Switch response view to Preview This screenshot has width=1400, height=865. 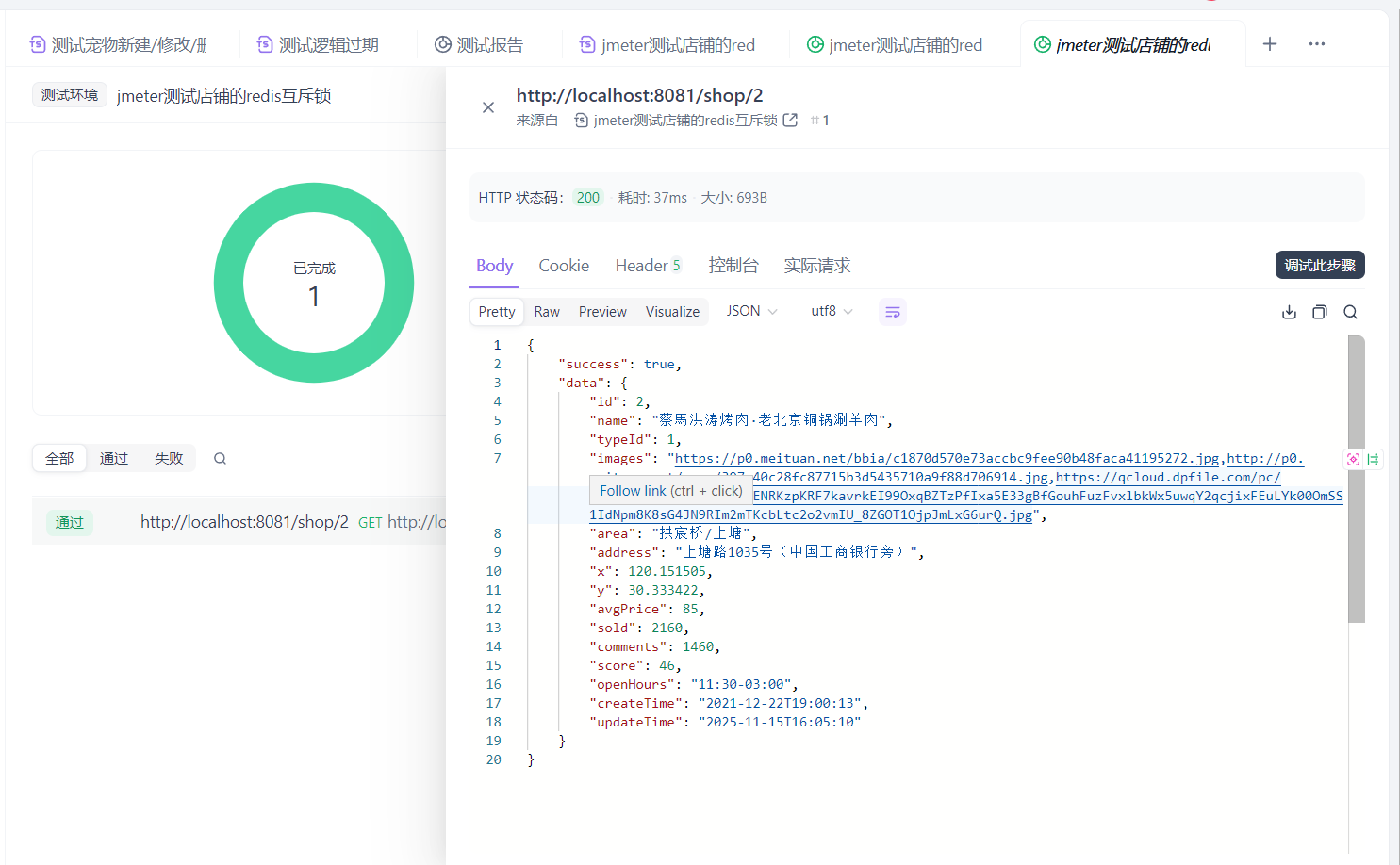click(602, 312)
